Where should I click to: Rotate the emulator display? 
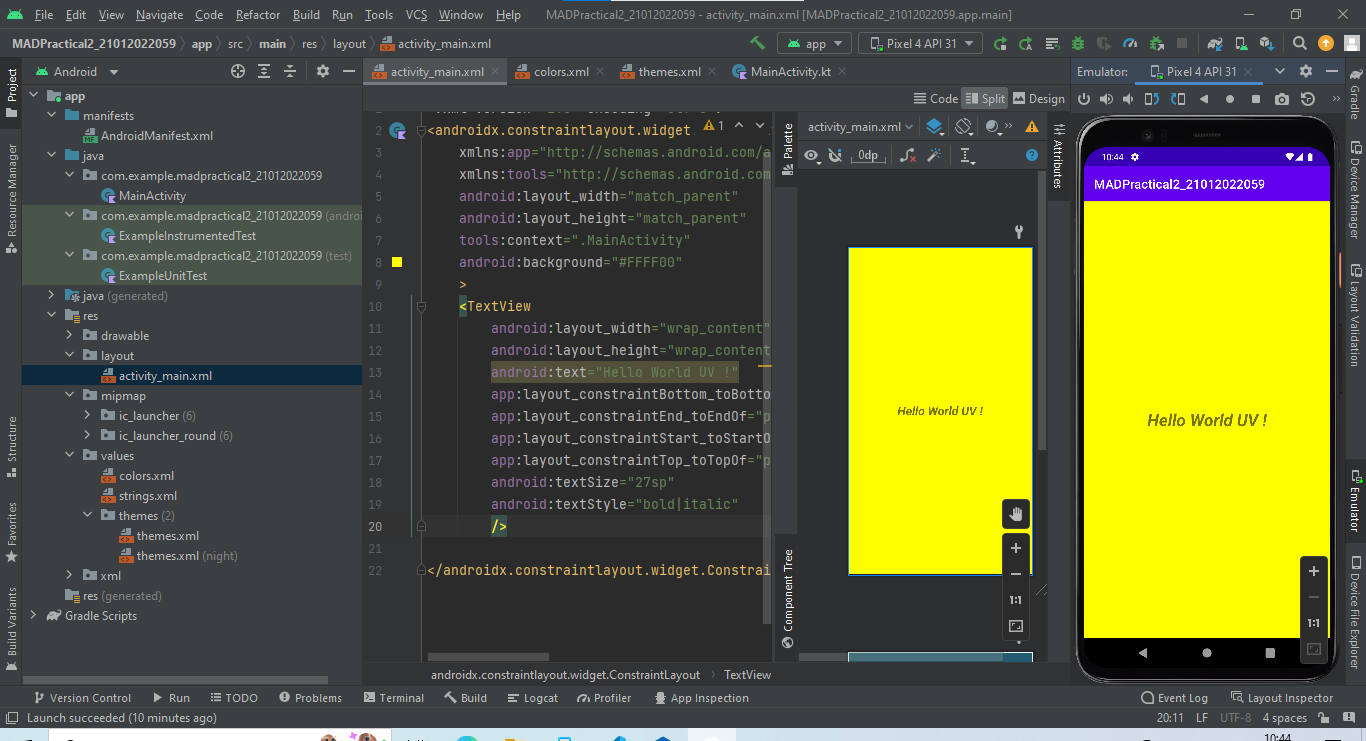1151,99
